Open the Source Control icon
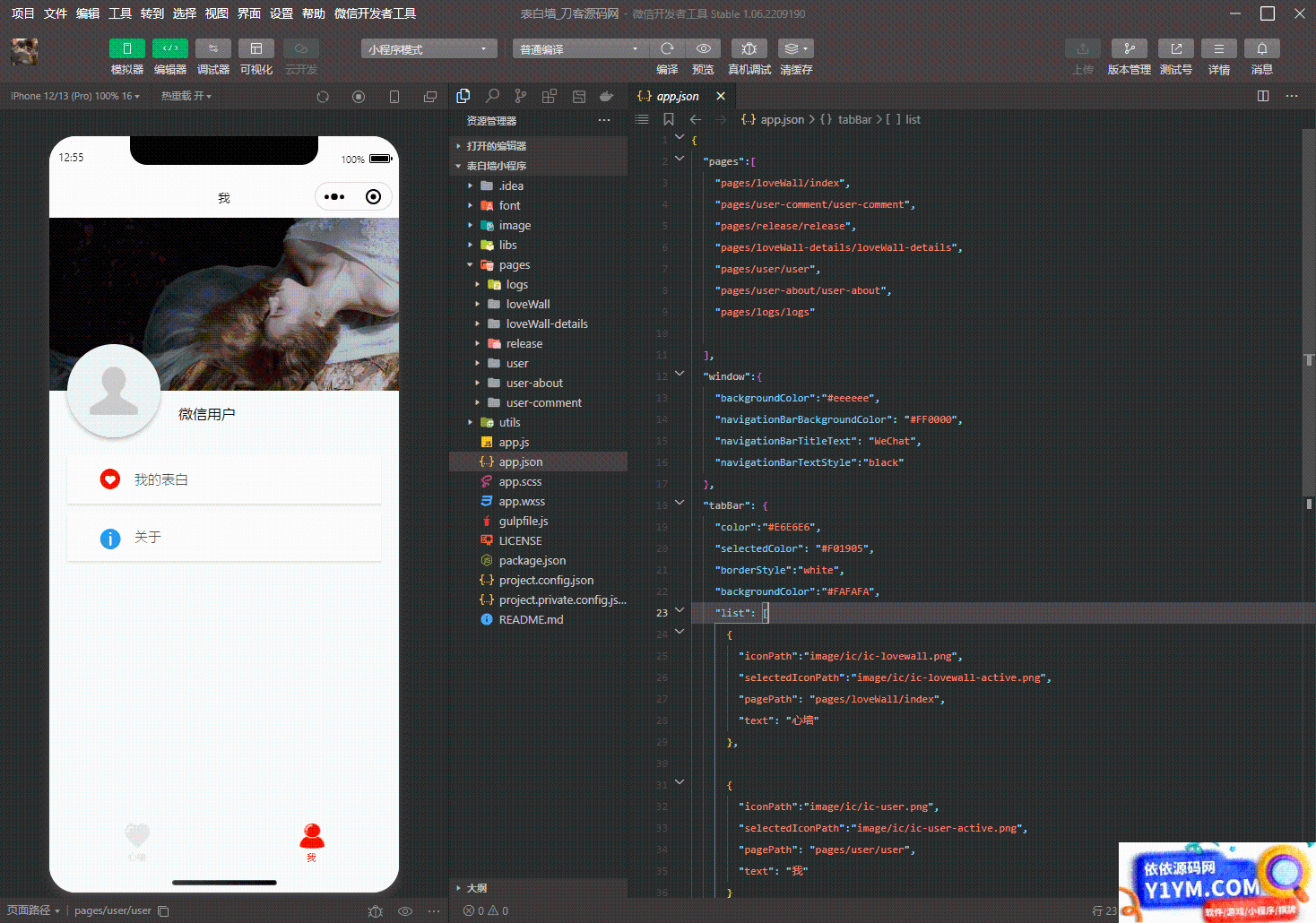The image size is (1316, 923). (x=521, y=96)
